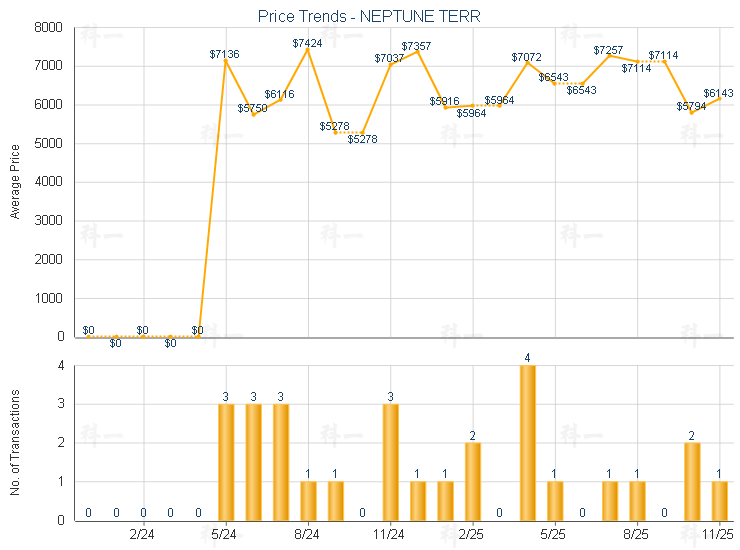Select the final $6143 price label
The width and height of the screenshot is (740, 550).
719,92
